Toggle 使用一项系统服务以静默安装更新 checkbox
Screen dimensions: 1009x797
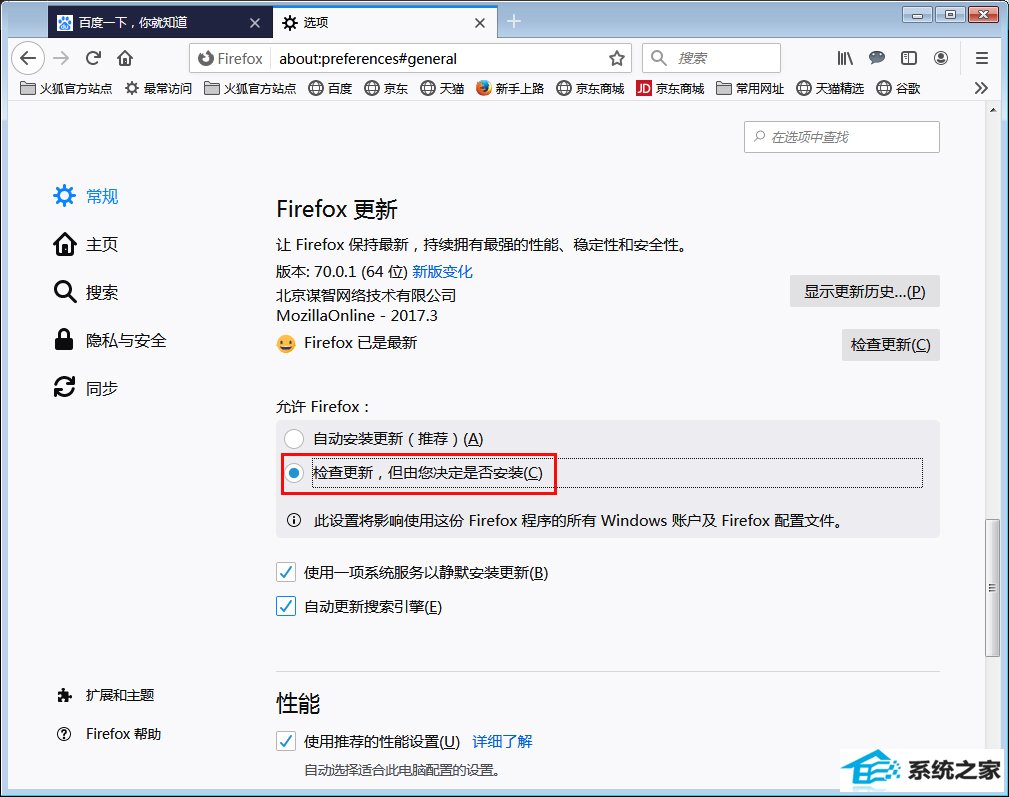pyautogui.click(x=286, y=572)
